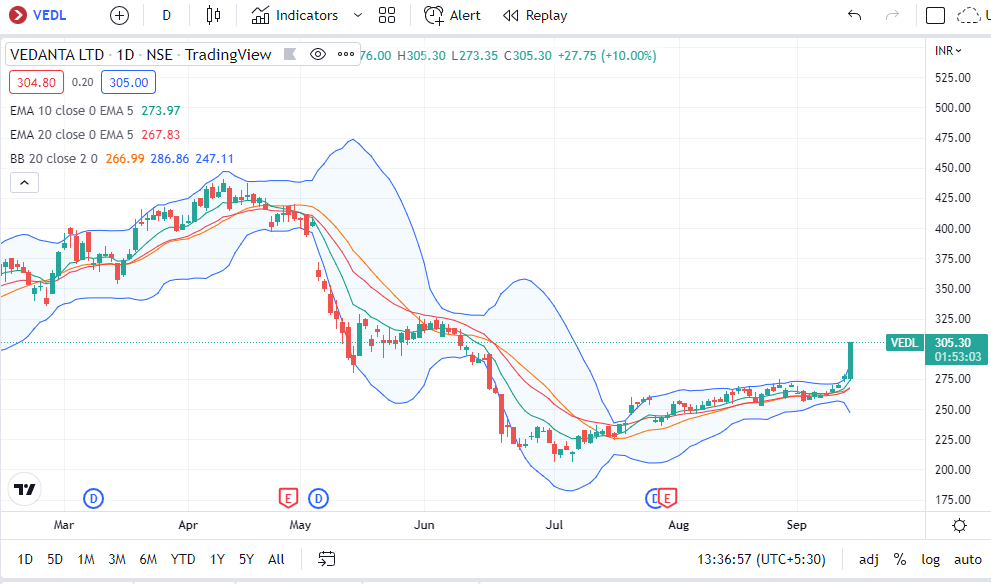The image size is (991, 584).
Task: Toggle adj dividend adjustment
Action: click(869, 559)
